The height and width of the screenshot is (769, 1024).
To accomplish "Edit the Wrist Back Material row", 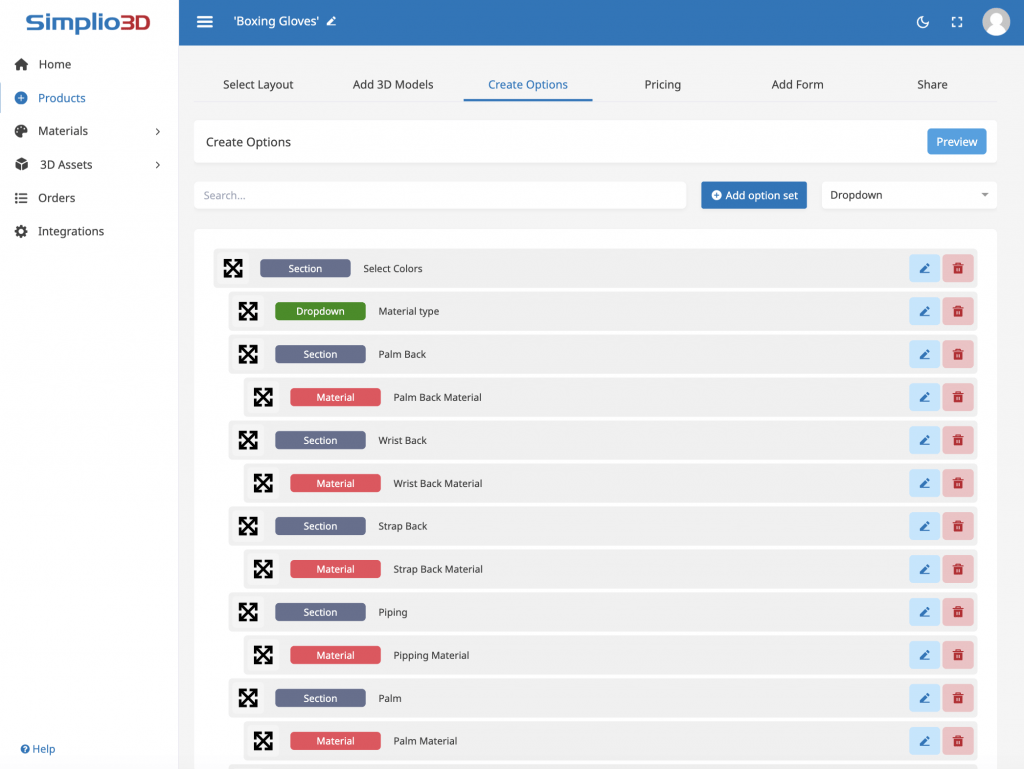I will tap(924, 483).
